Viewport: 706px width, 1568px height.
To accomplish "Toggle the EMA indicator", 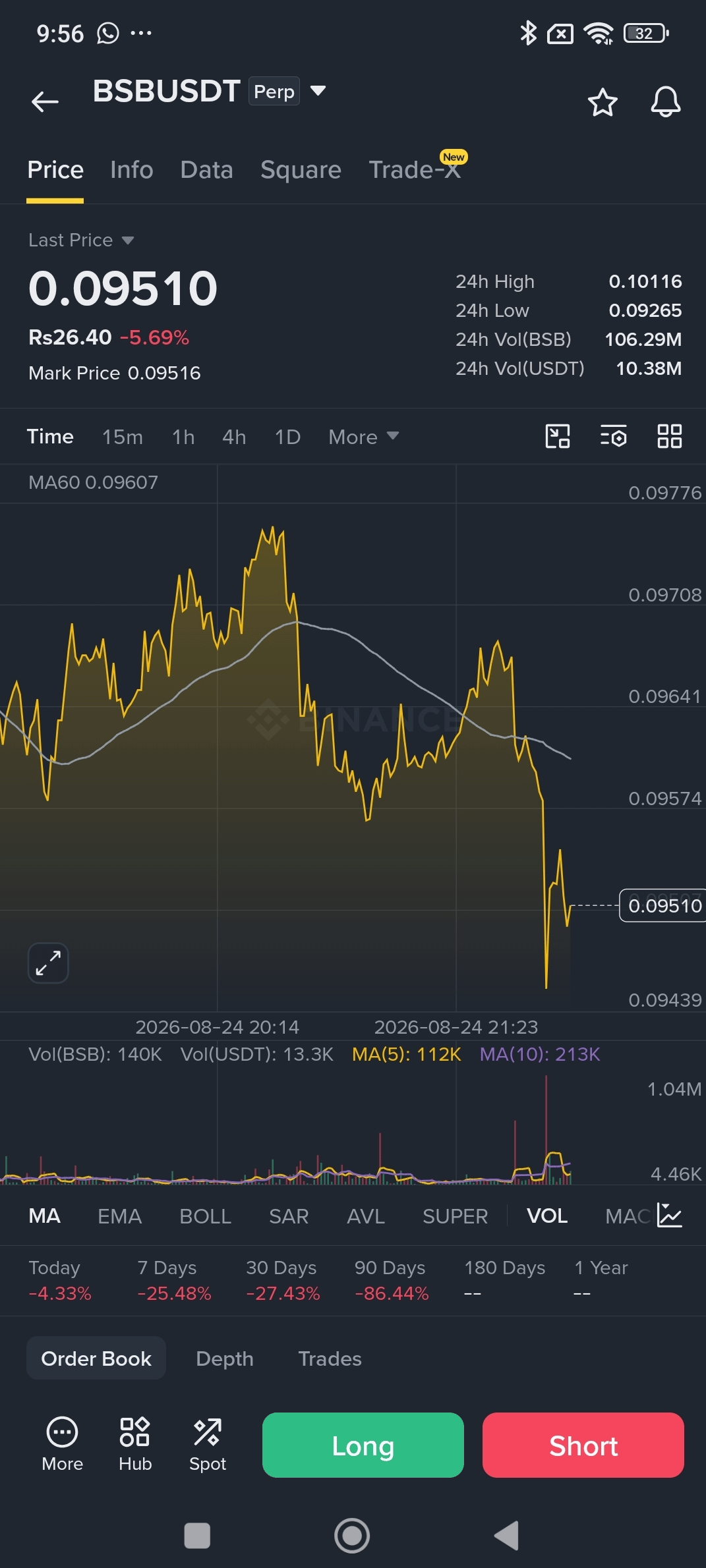I will pyautogui.click(x=120, y=1216).
